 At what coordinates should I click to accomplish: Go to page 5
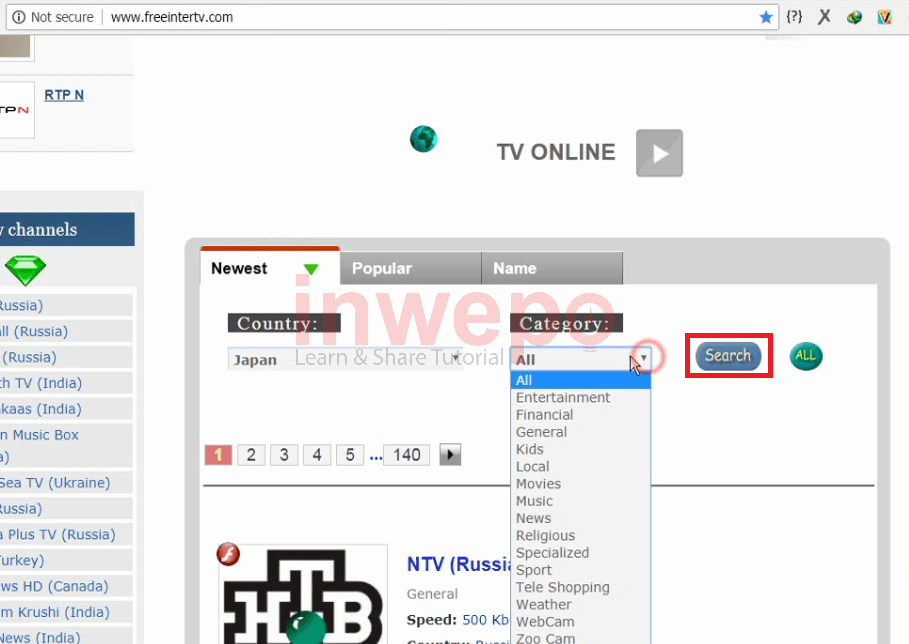coord(350,455)
